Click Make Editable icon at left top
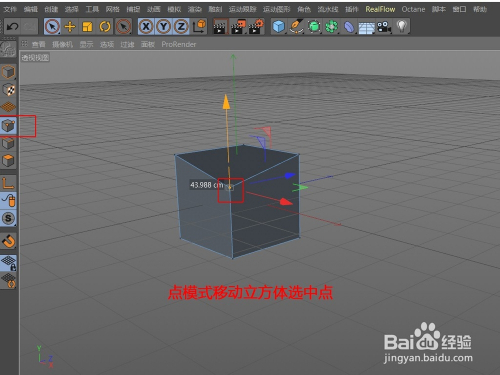This screenshot has width=500, height=375. coord(8,49)
